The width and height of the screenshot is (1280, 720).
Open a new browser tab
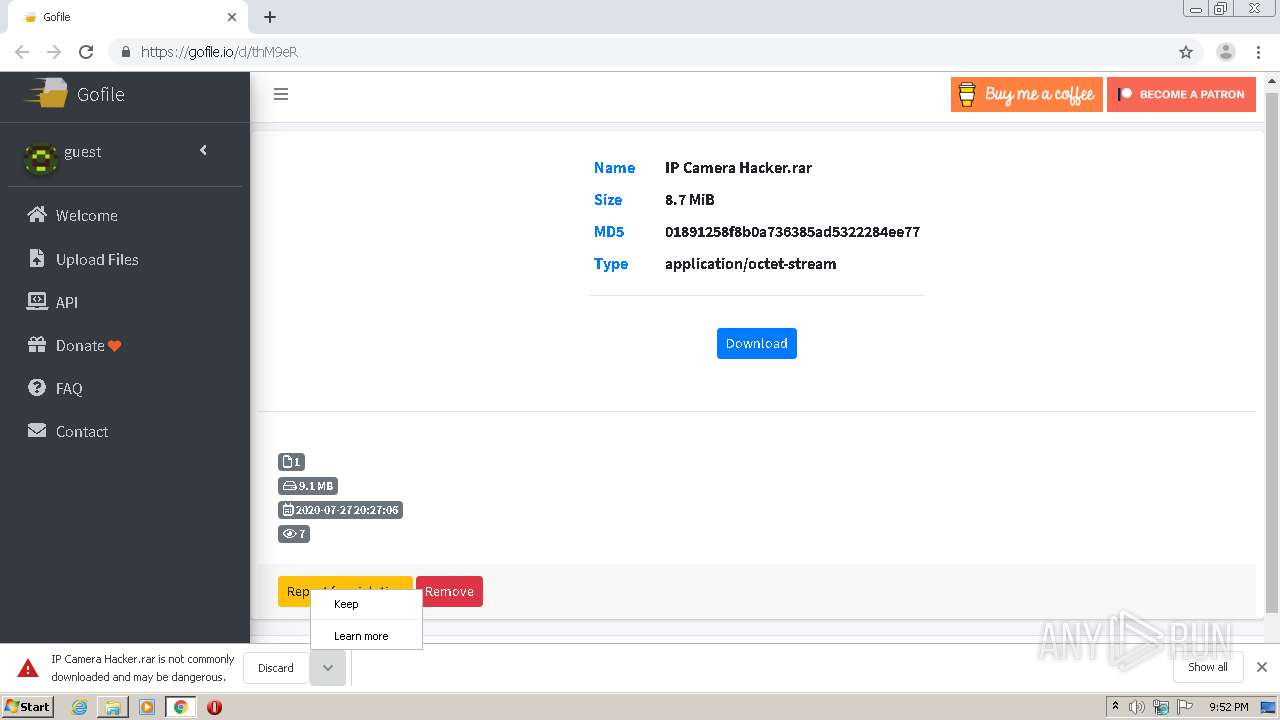pyautogui.click(x=270, y=17)
